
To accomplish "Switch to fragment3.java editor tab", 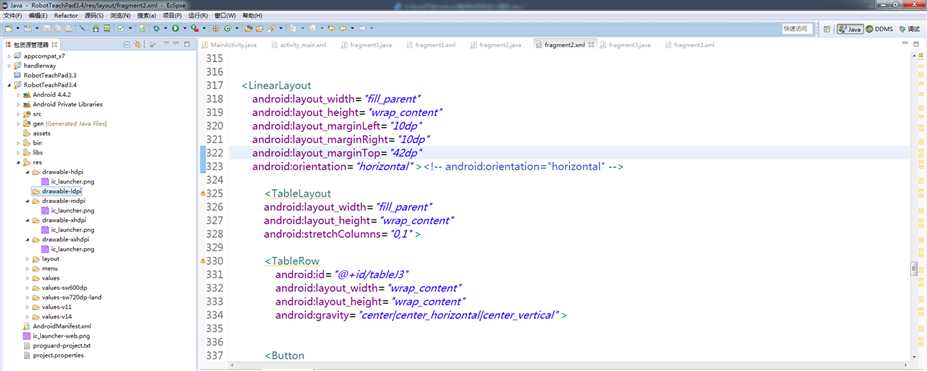I will (625, 45).
